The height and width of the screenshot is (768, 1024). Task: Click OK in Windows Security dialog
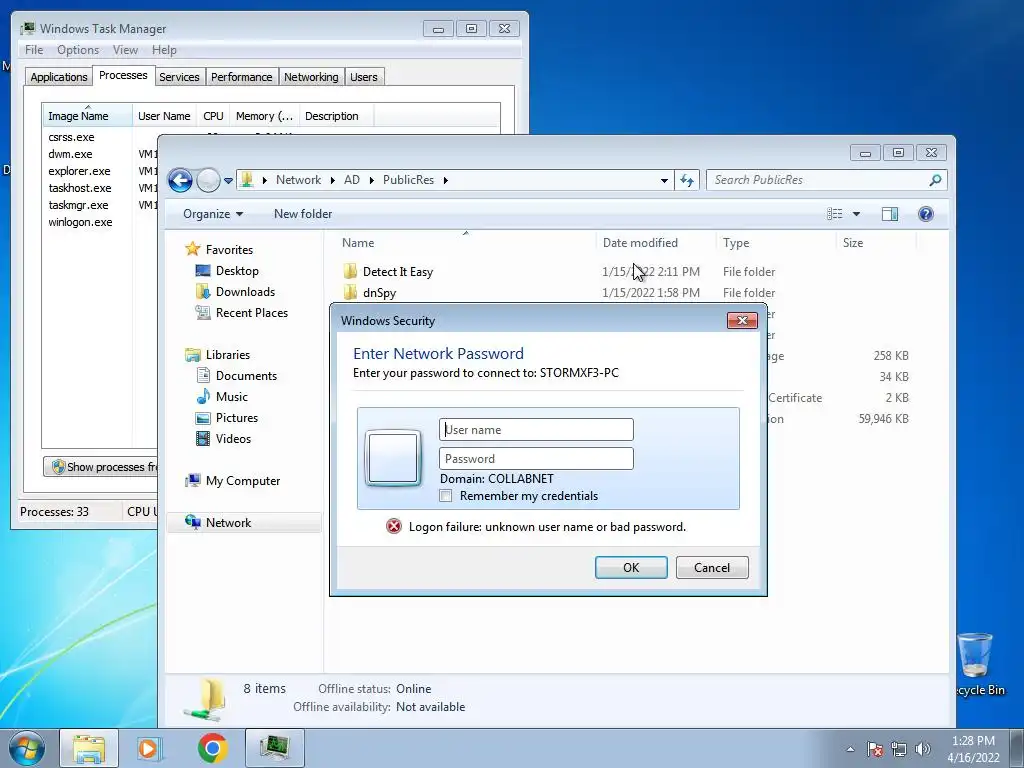(x=631, y=568)
